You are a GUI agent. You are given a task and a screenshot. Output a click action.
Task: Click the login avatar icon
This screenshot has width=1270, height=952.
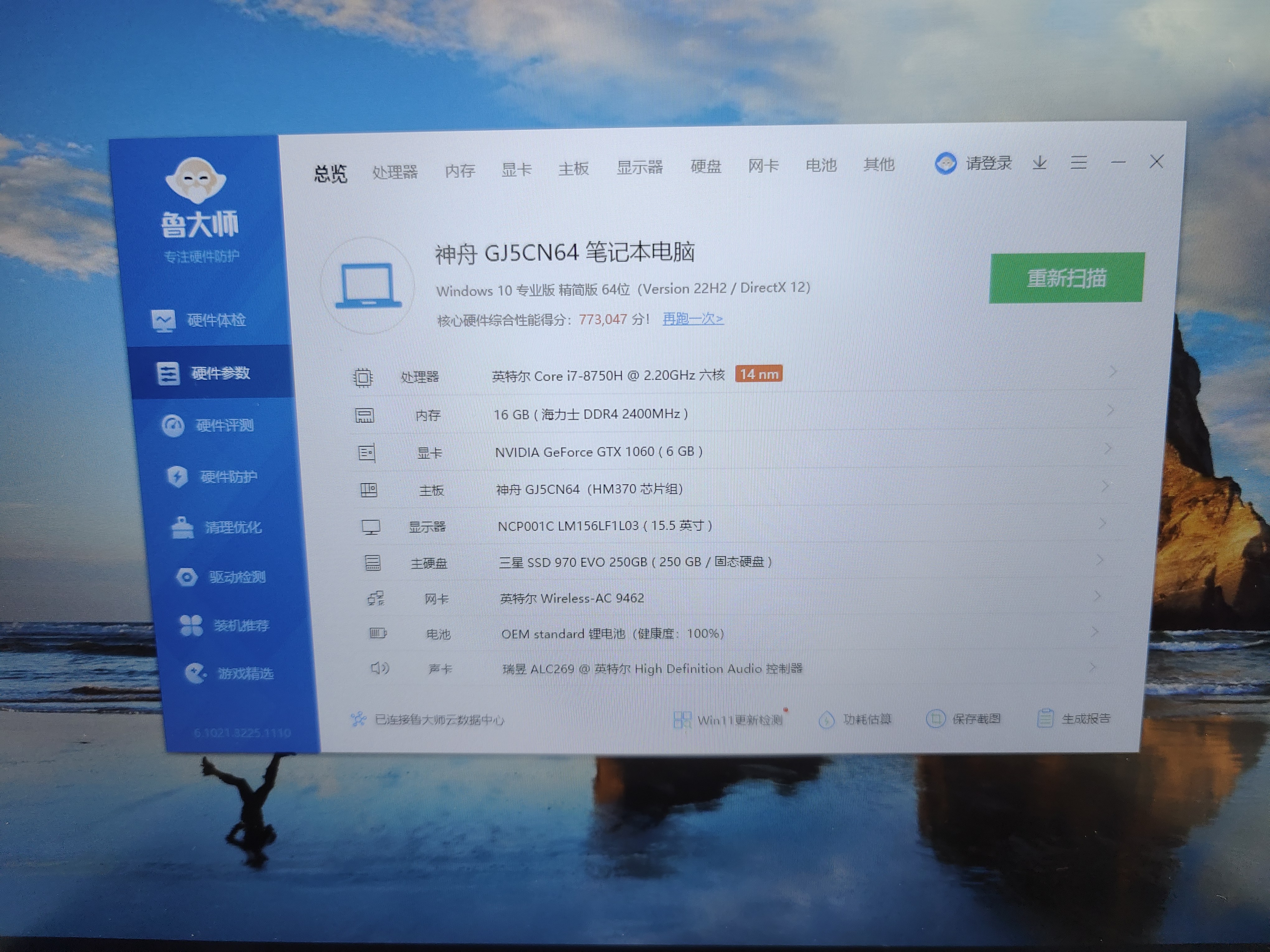point(946,164)
